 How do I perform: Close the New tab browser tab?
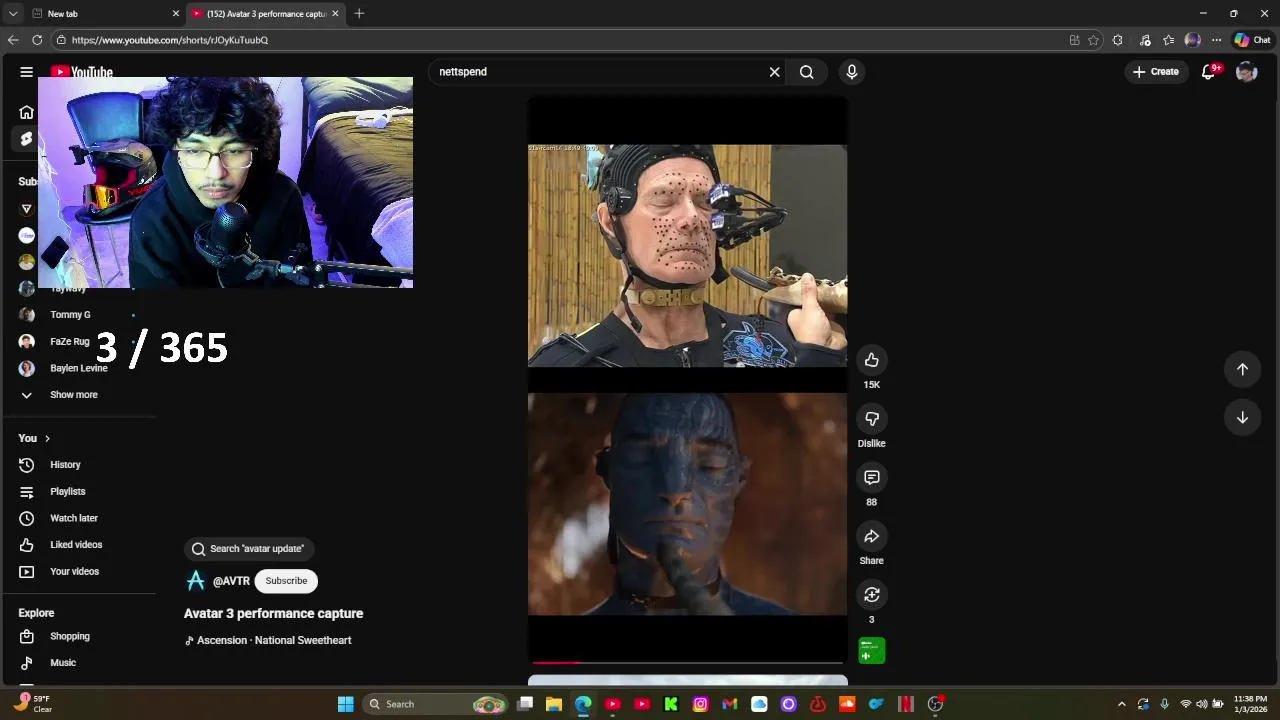tap(176, 14)
